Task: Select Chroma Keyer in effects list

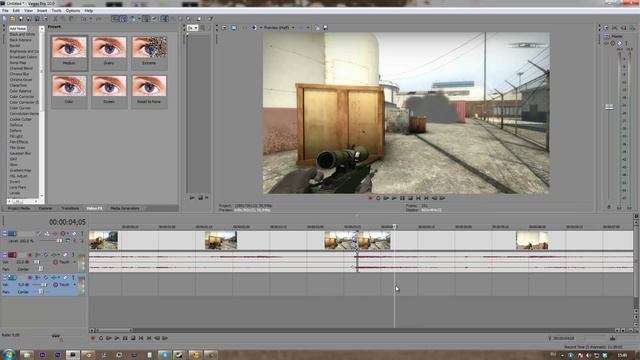Action: [x=20, y=80]
